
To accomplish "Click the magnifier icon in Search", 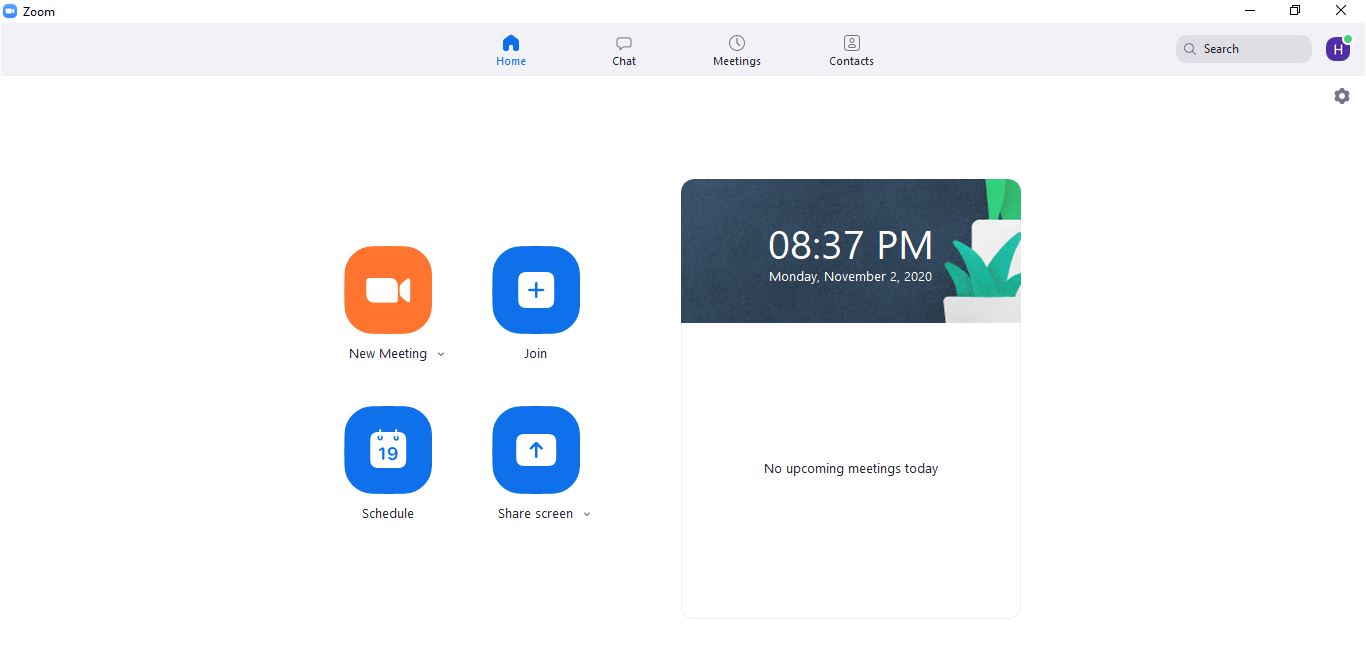I will (1190, 49).
